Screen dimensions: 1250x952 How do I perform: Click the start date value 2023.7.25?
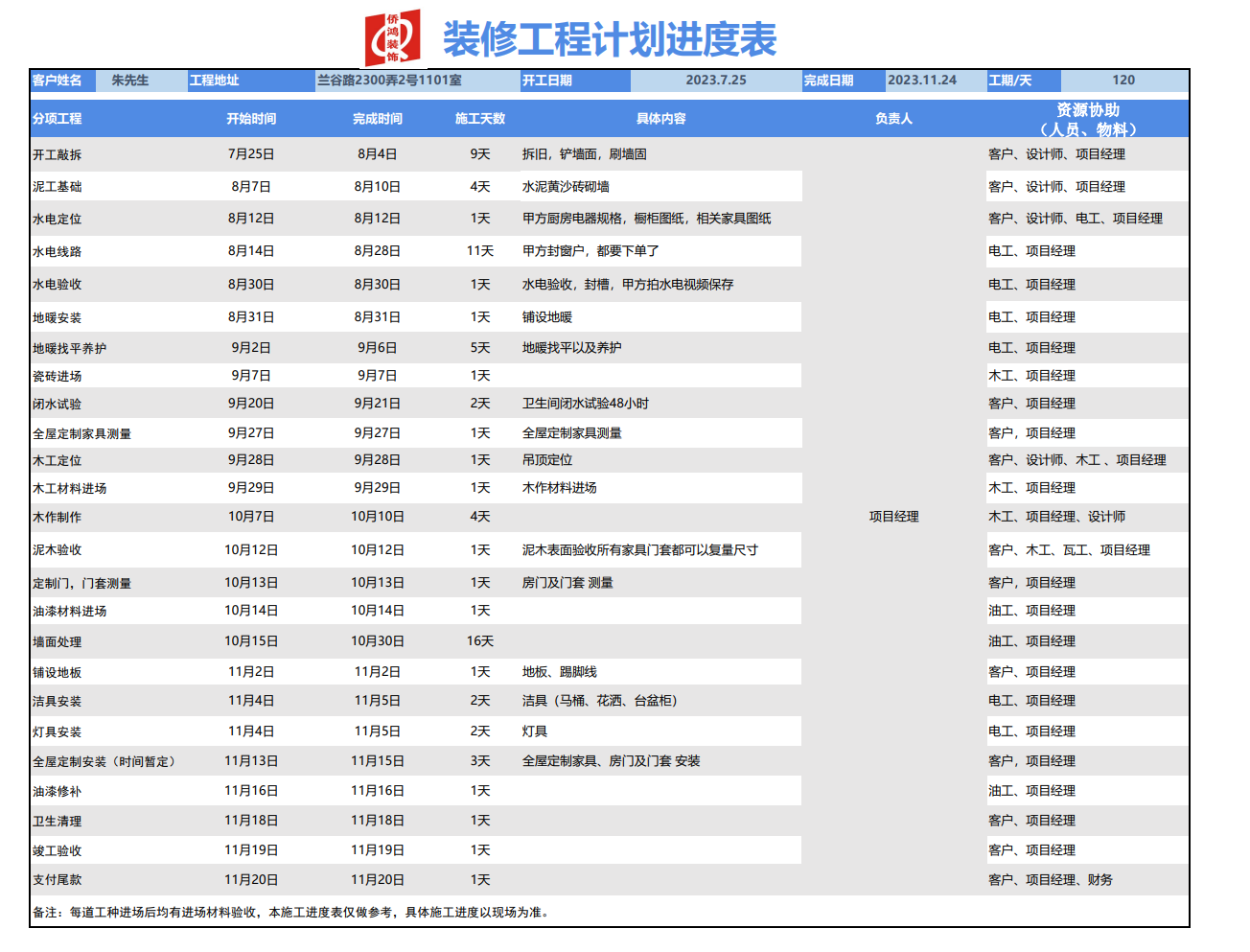(x=715, y=81)
